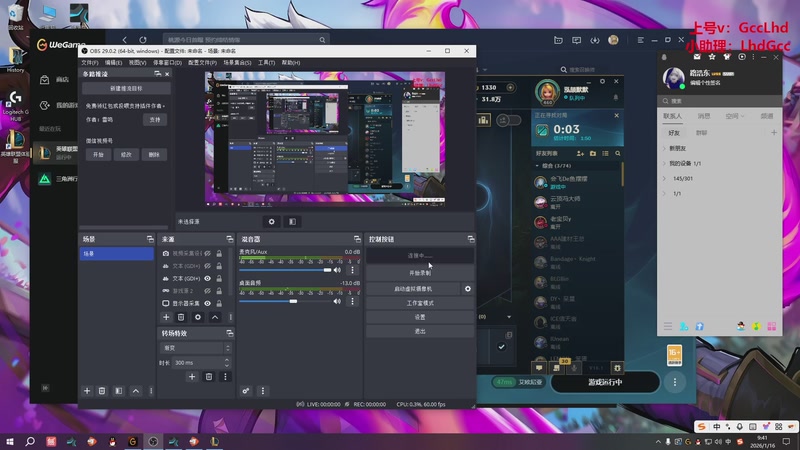Open Tools menu in OBS

pos(266,63)
